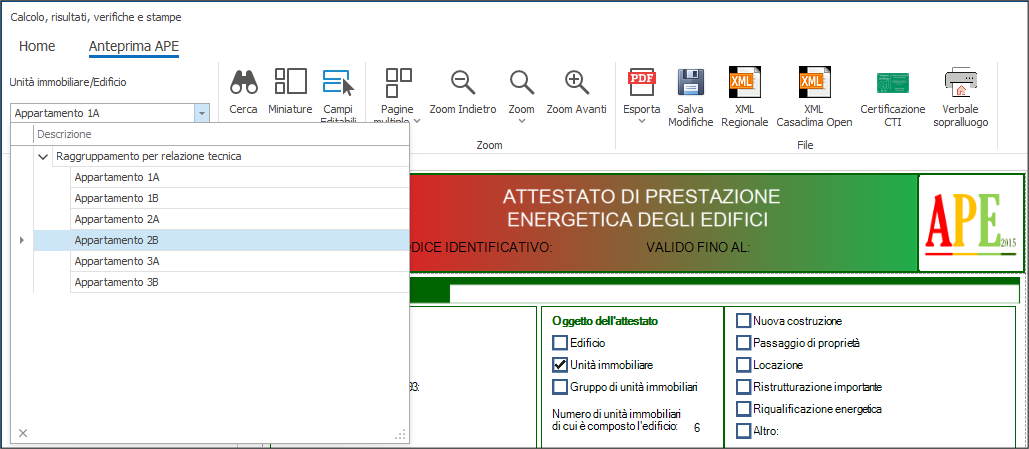The height and width of the screenshot is (449, 1029).
Task: Tick the Locazione checkbox
Action: 743,365
